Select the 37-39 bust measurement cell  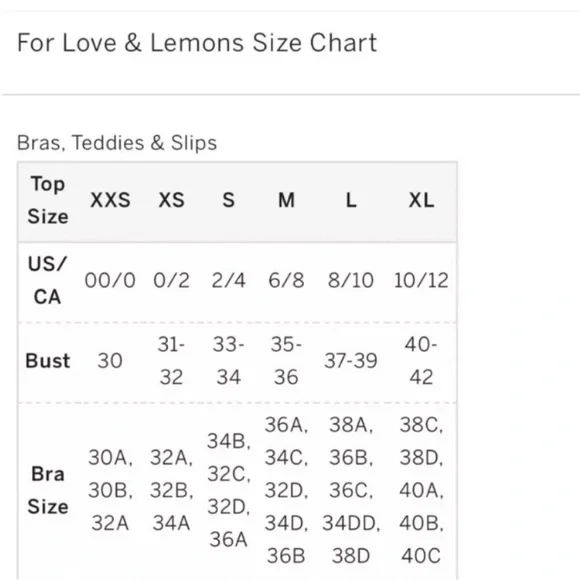coord(351,361)
